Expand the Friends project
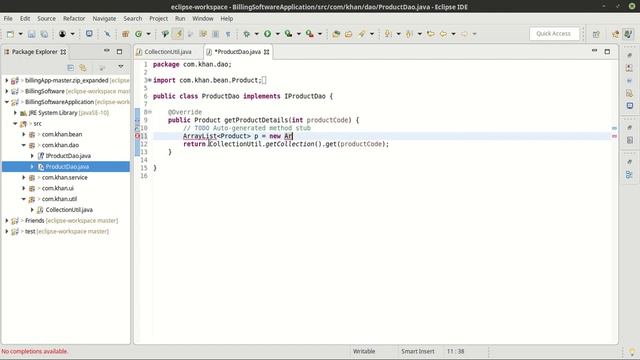Image resolution: width=640 pixels, height=360 pixels. click(7, 221)
